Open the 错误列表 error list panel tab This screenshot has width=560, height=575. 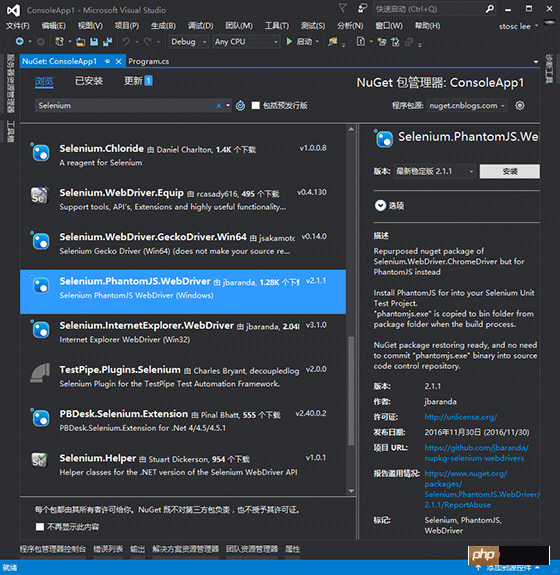[108, 549]
